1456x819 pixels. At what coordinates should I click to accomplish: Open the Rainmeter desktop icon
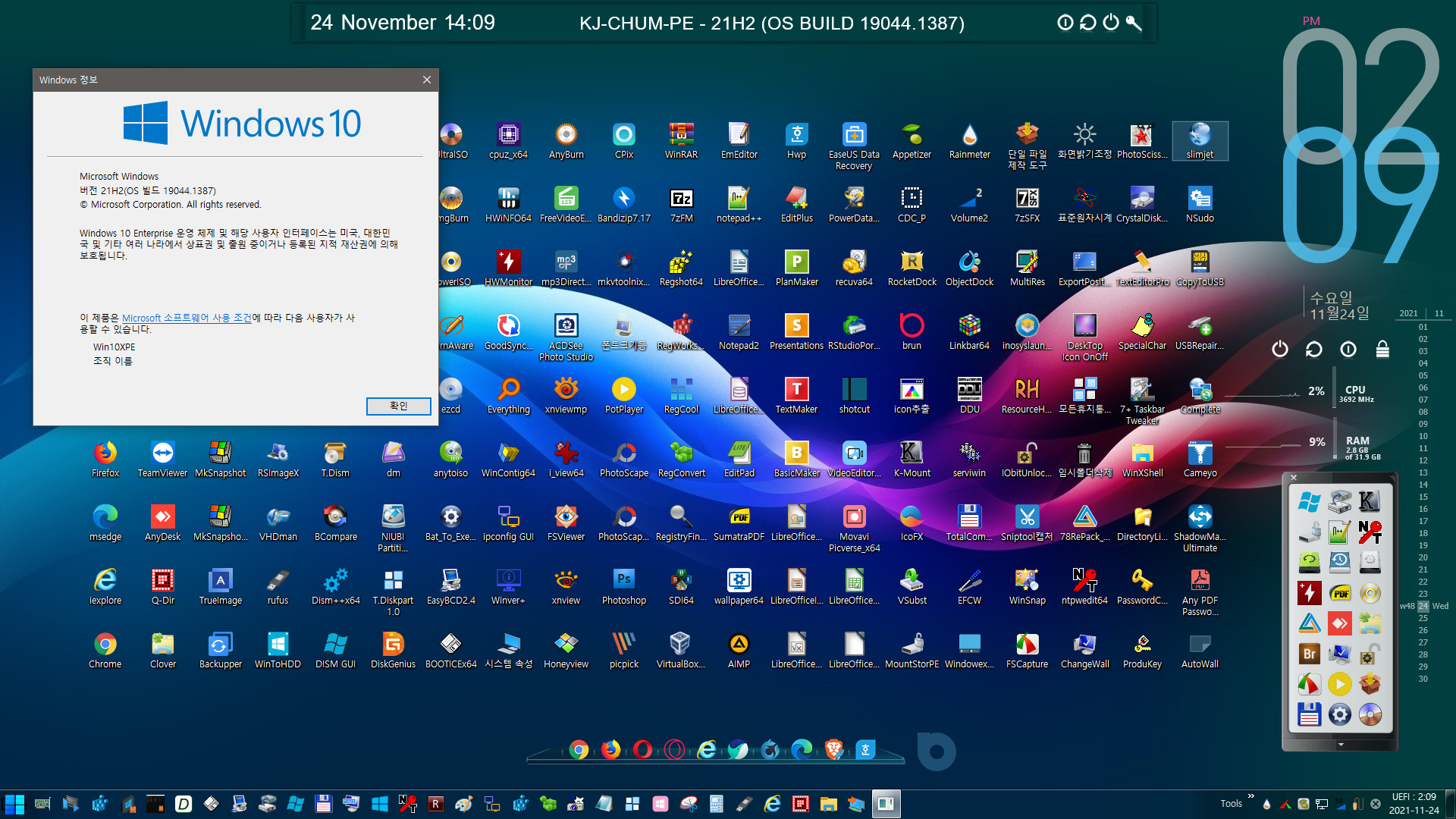[969, 141]
